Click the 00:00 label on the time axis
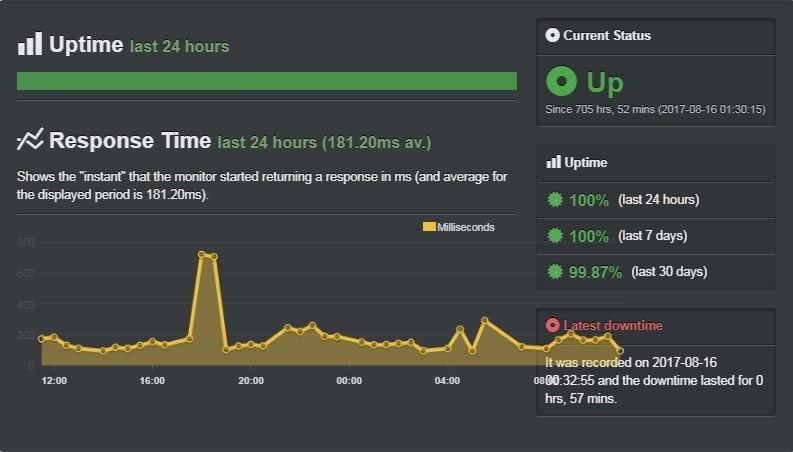Viewport: 793px width, 452px height. pyautogui.click(x=349, y=380)
